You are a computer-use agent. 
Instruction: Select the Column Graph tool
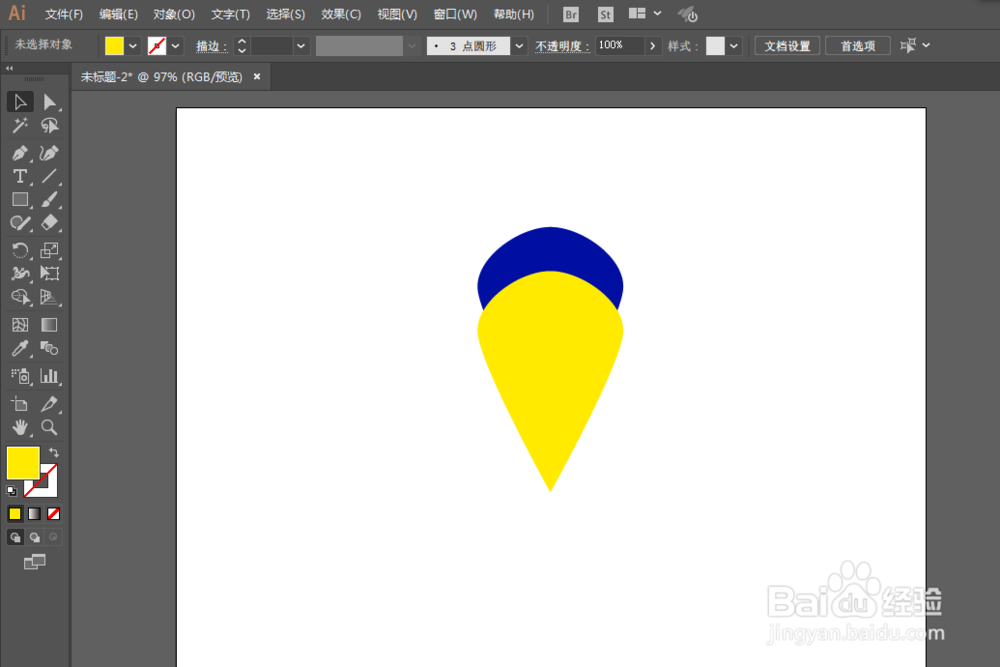tap(49, 376)
